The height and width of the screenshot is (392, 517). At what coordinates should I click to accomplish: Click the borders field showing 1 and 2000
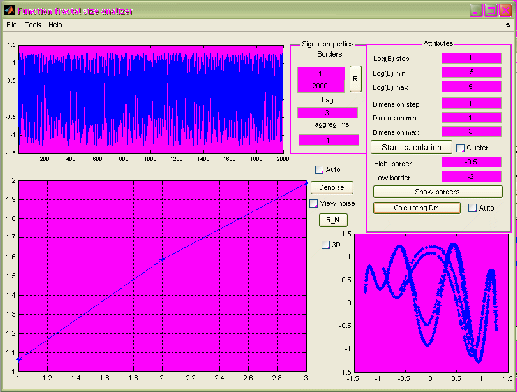(x=321, y=79)
